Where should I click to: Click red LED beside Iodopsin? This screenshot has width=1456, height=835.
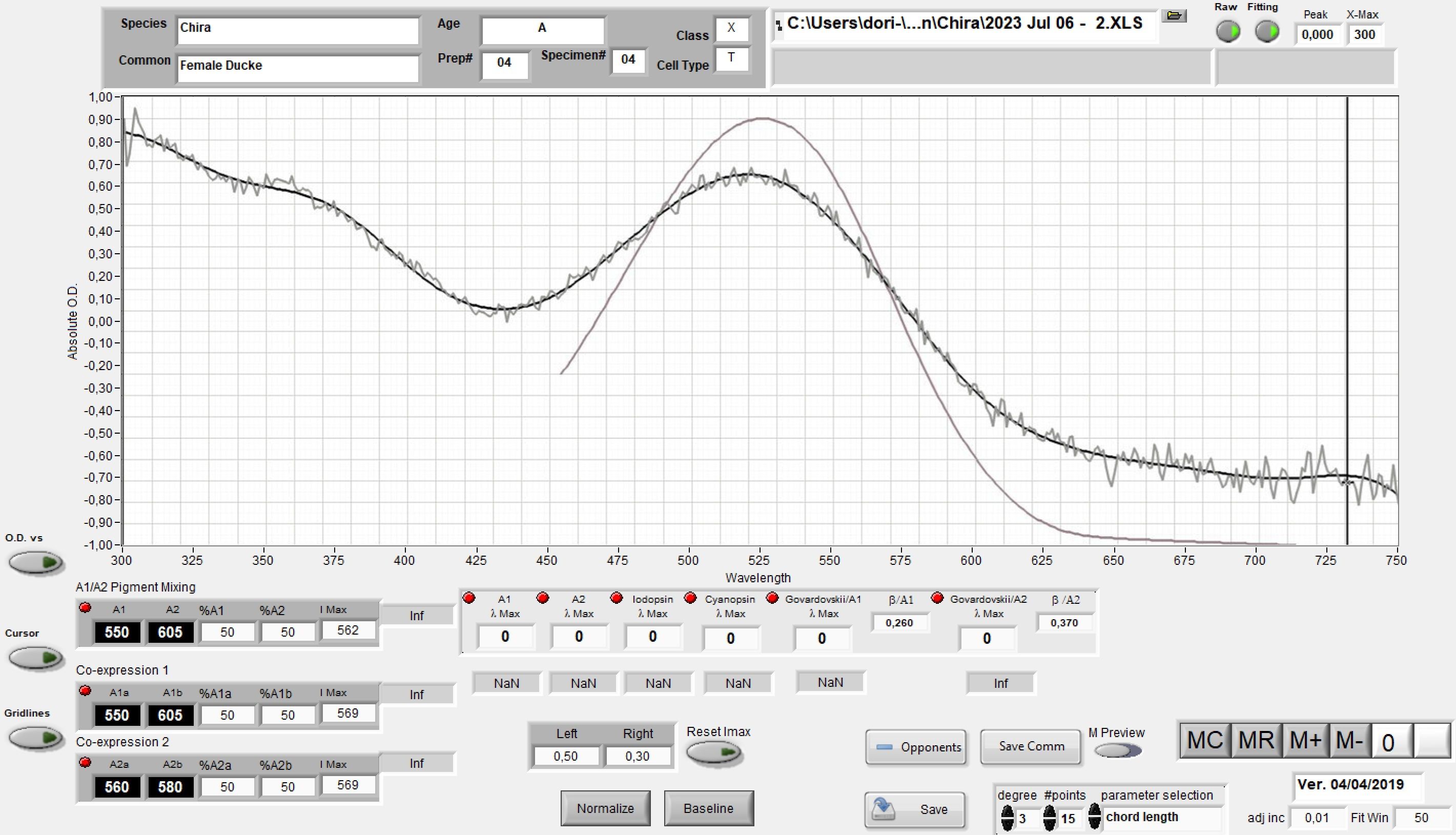point(616,598)
